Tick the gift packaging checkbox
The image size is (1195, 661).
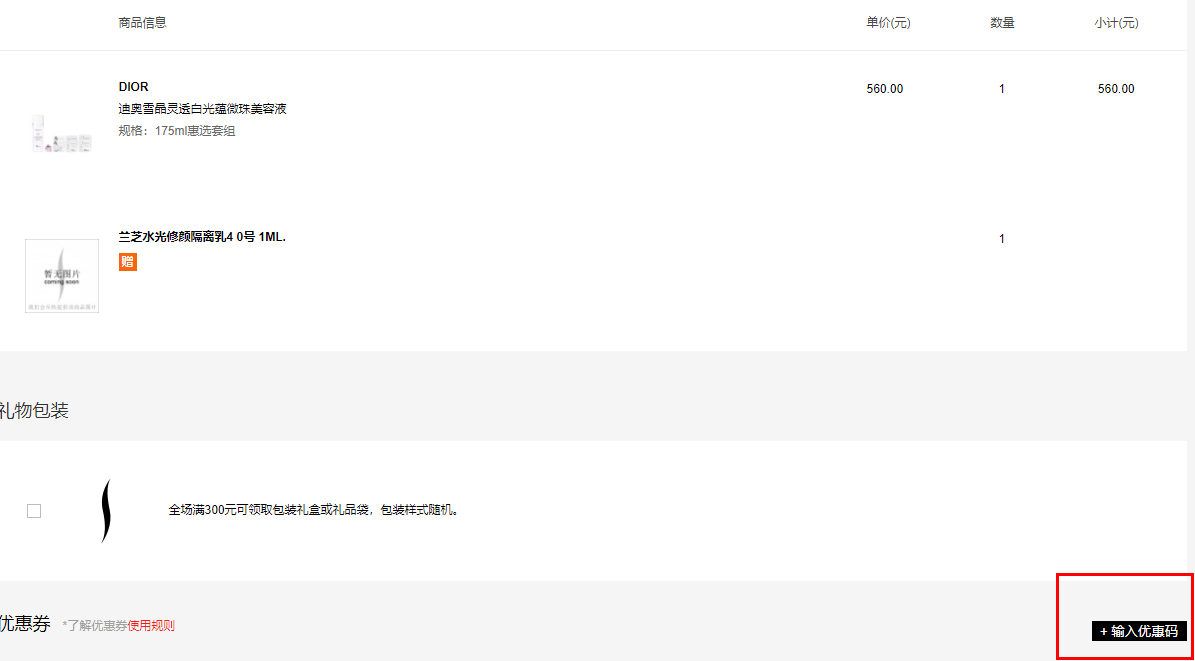(34, 511)
